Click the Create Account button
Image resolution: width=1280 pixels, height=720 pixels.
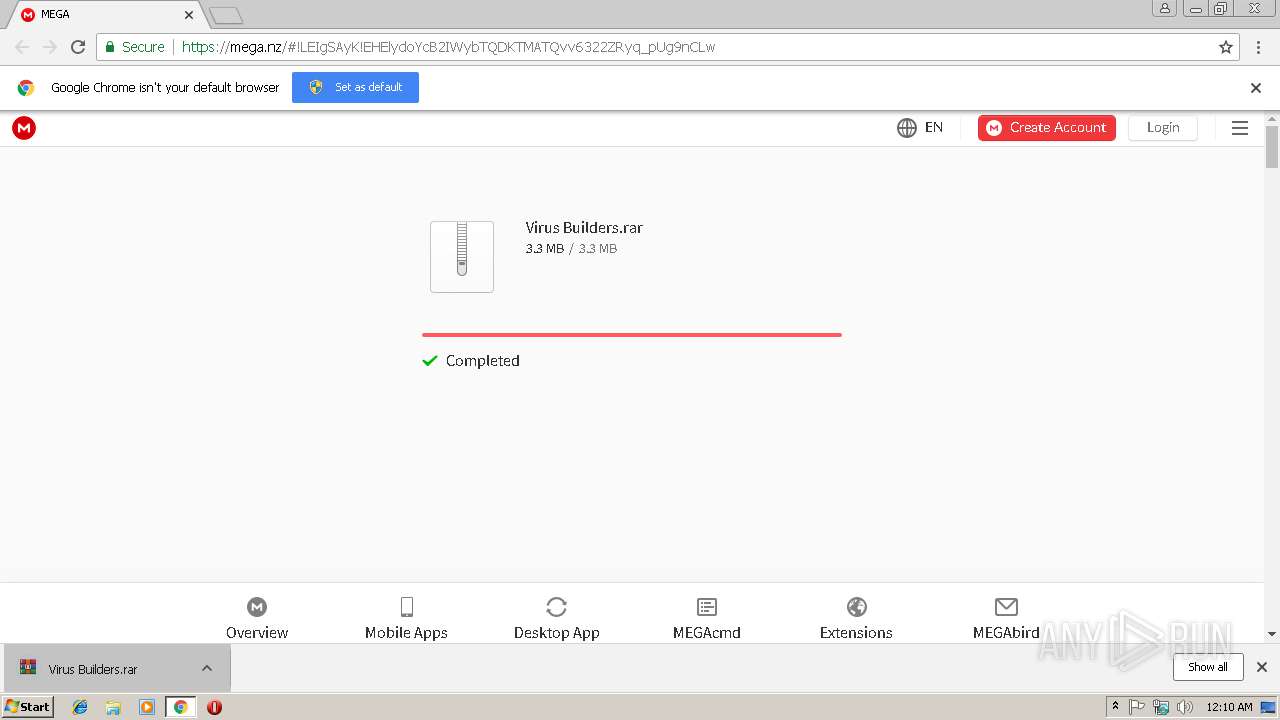coord(1047,128)
